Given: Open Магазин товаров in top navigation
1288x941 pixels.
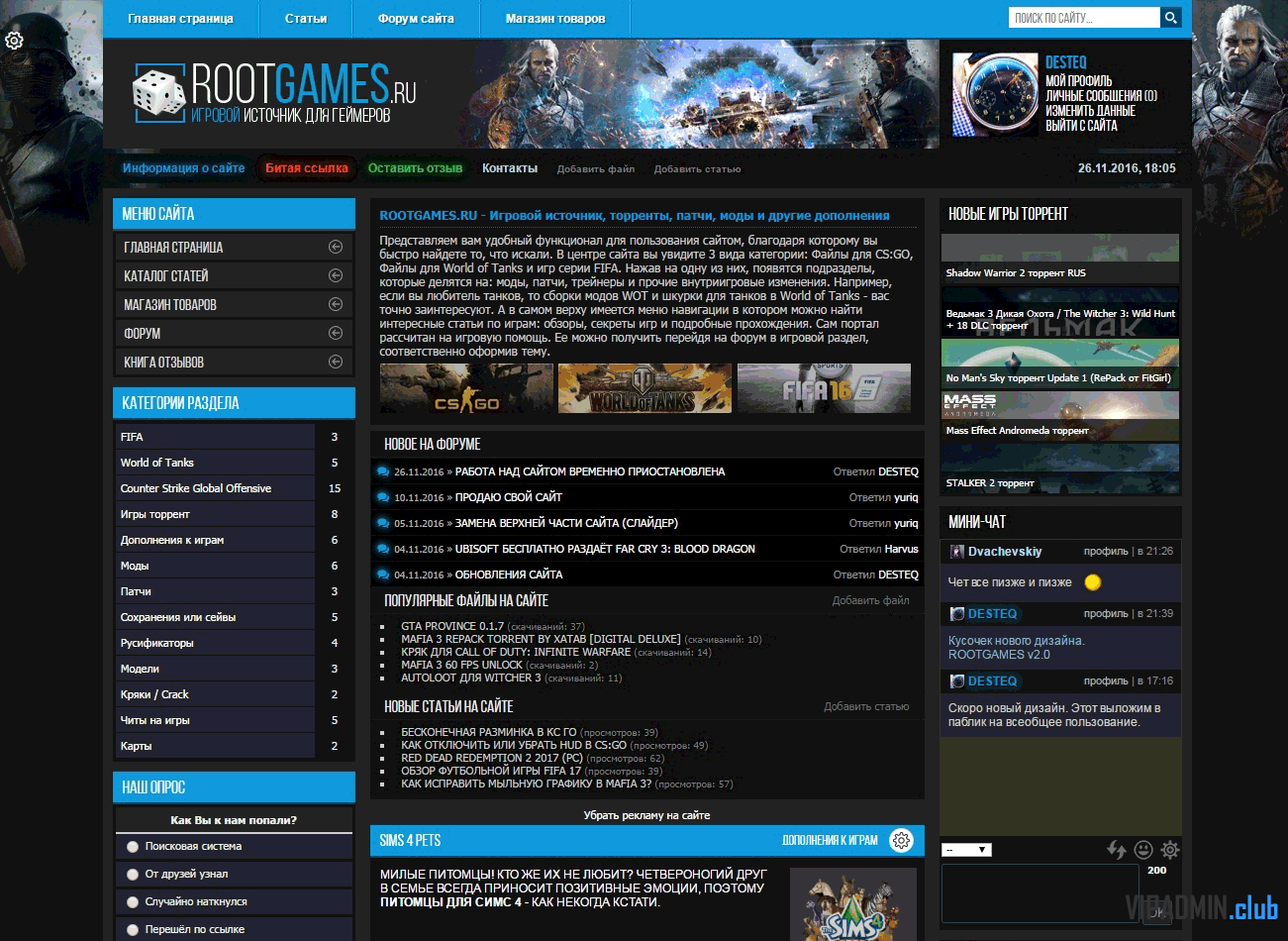Looking at the screenshot, I should [x=555, y=18].
